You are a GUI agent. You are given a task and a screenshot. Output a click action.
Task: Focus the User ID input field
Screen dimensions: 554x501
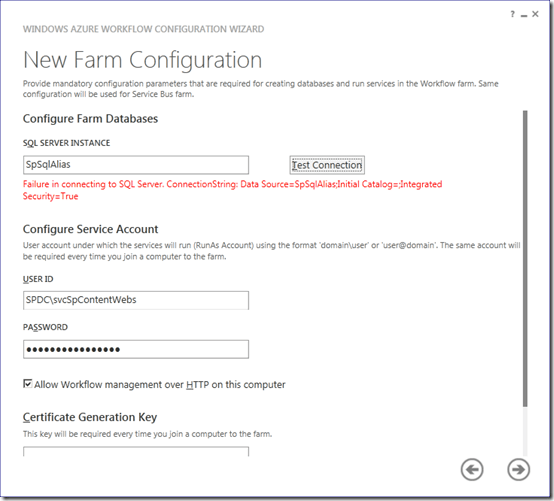(136, 300)
